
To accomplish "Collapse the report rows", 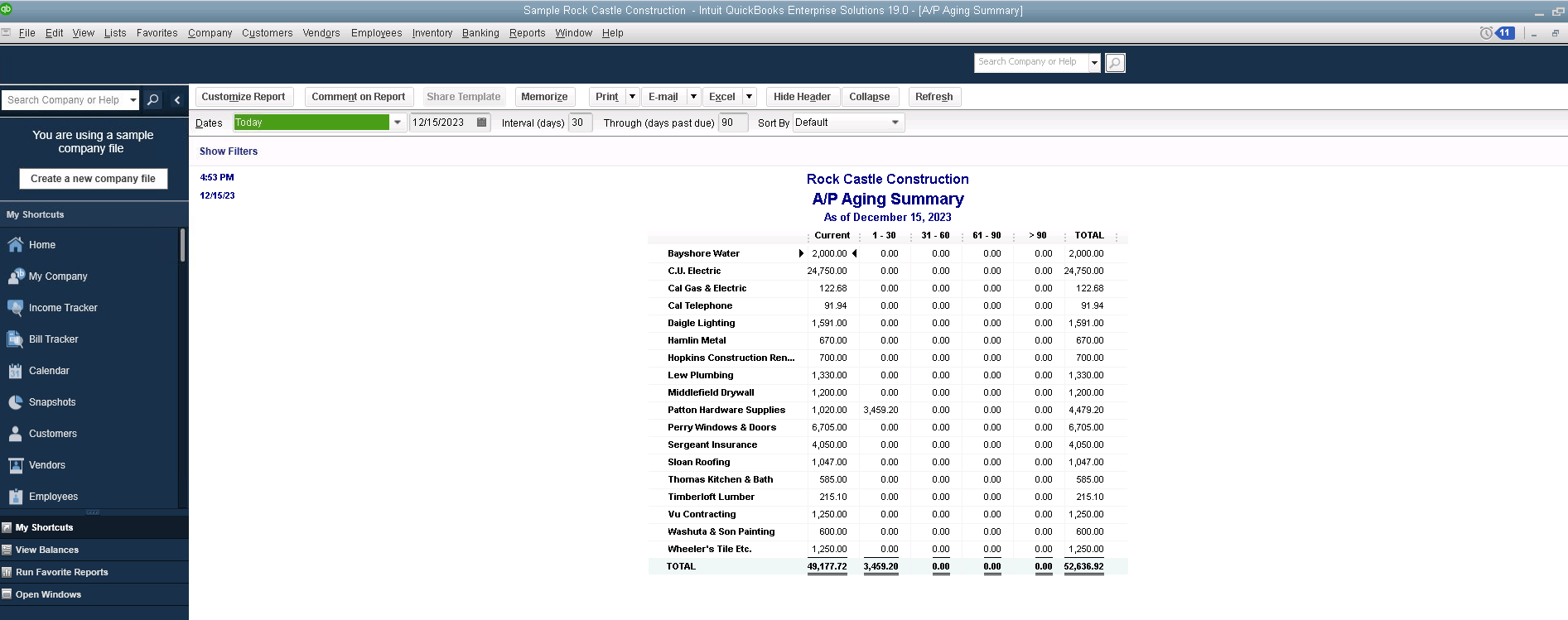I will coord(869,97).
